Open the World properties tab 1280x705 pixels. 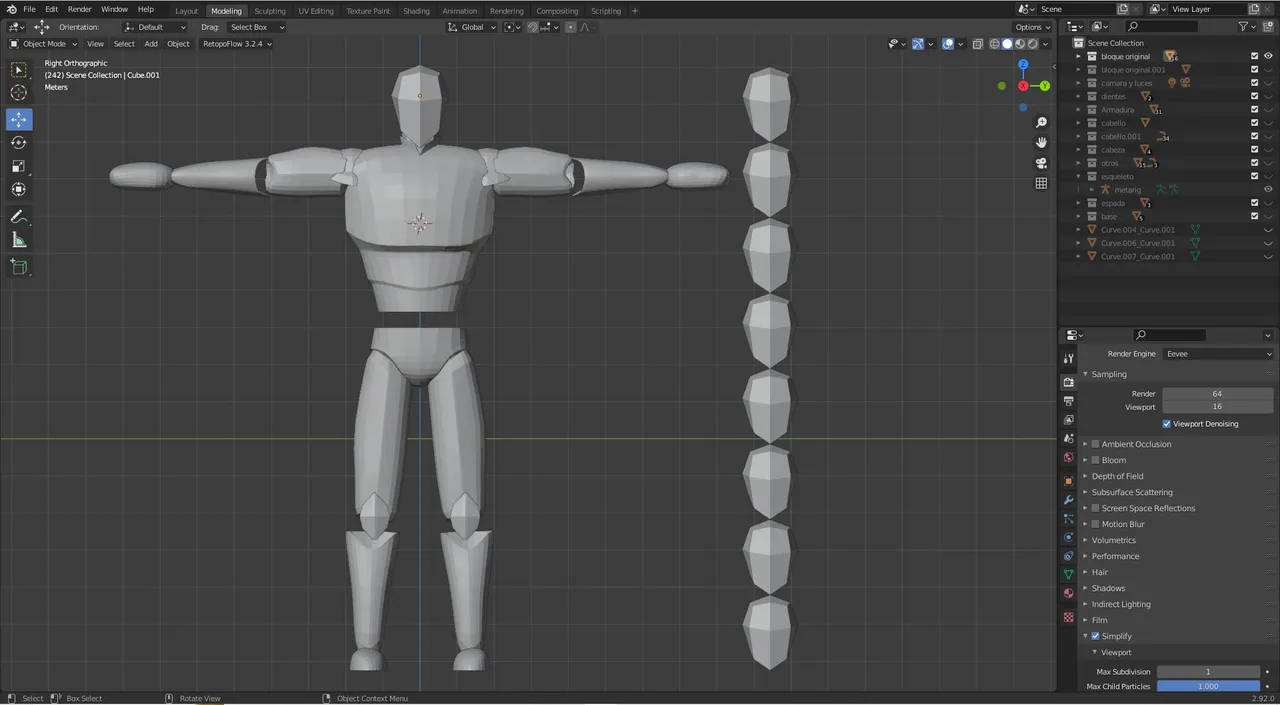pos(1069,458)
